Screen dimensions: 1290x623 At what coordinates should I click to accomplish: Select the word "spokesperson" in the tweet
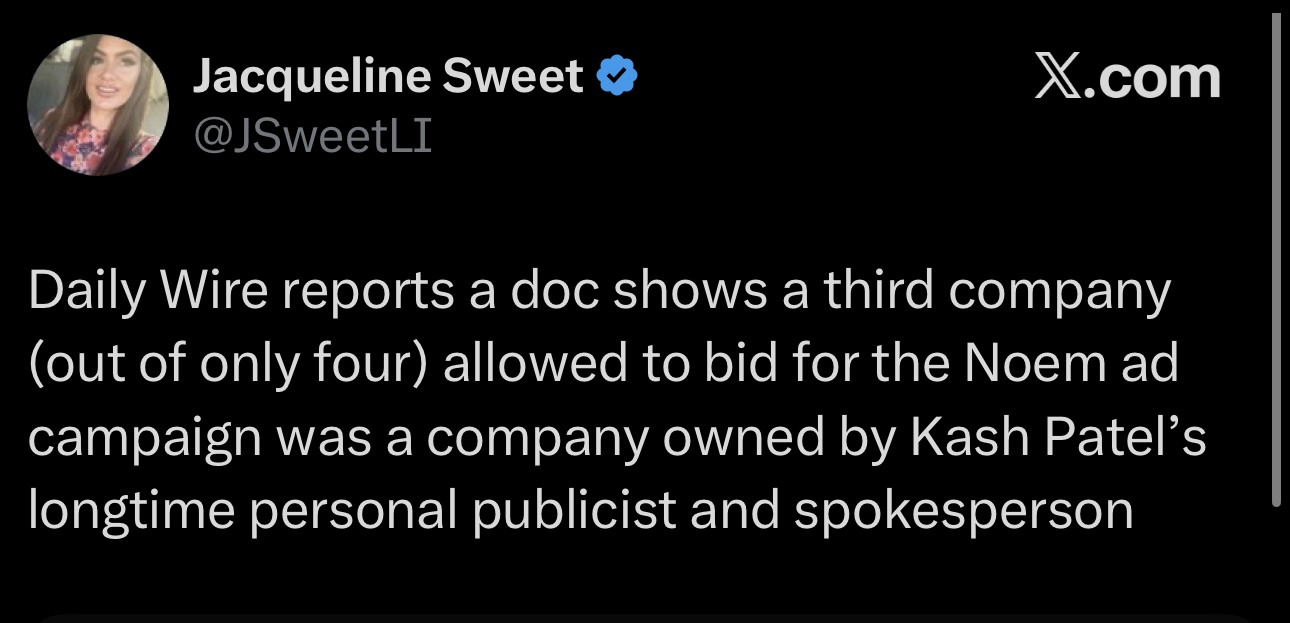(x=964, y=509)
